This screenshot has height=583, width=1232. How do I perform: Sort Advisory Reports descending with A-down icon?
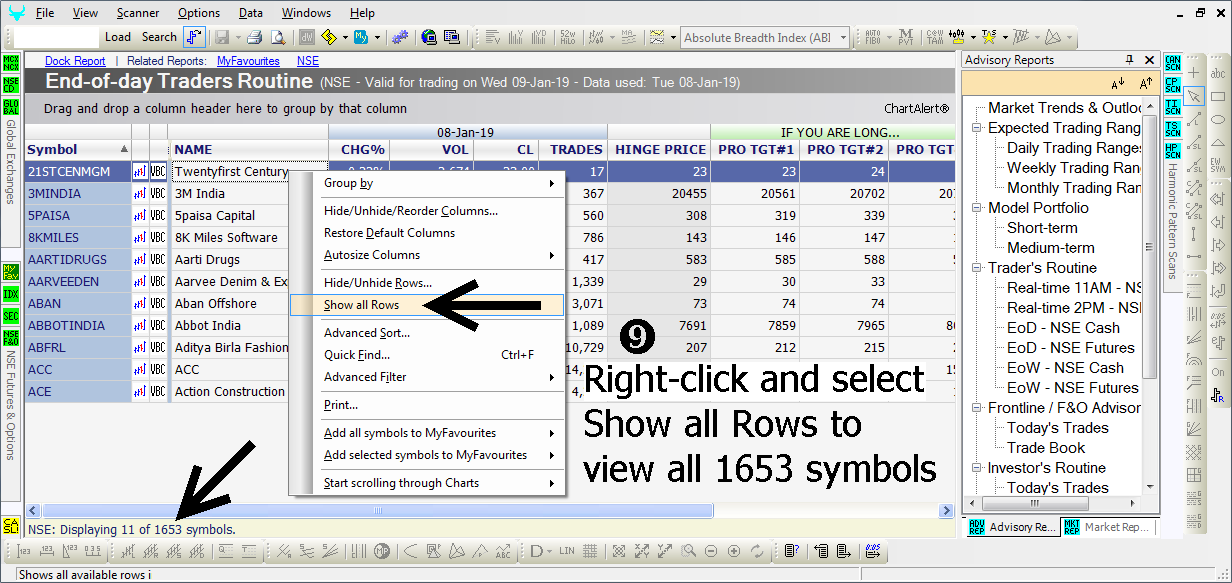(x=1118, y=83)
